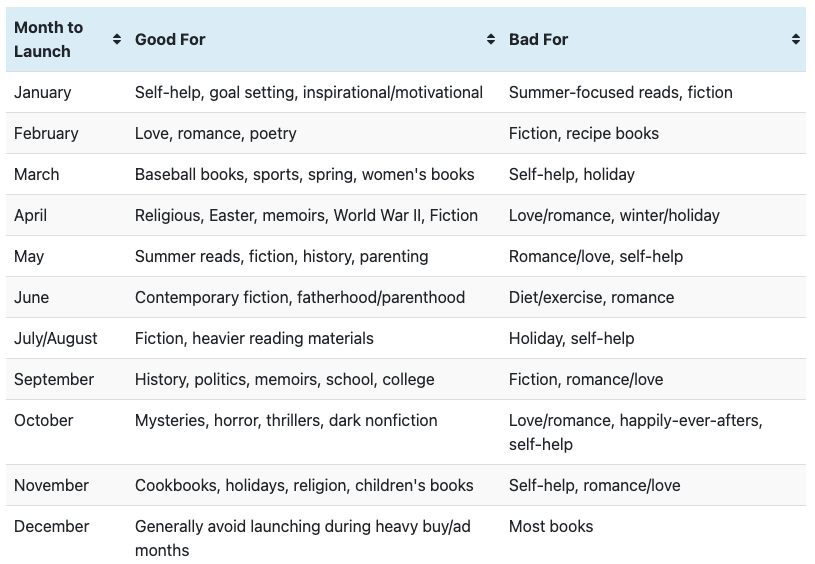
Task: Select October's Mysteries, horror, thrillers cell
Action: (x=314, y=432)
